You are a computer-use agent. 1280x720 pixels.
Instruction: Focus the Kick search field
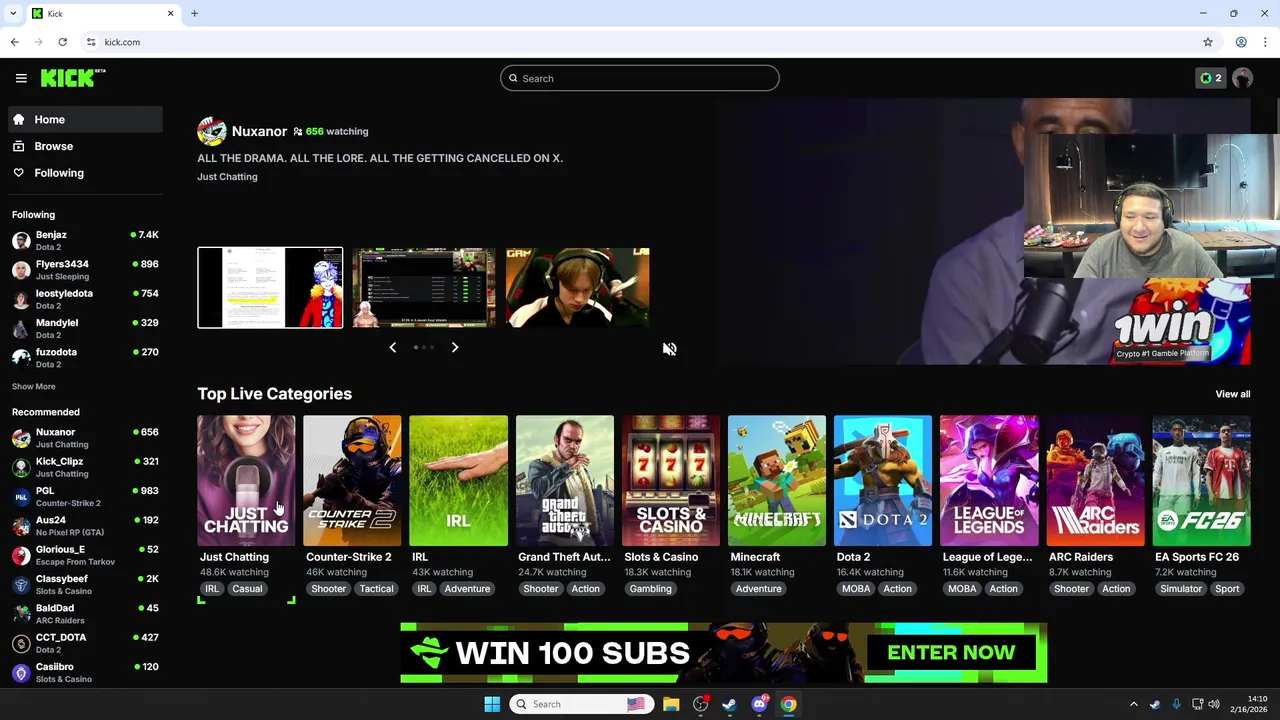640,78
